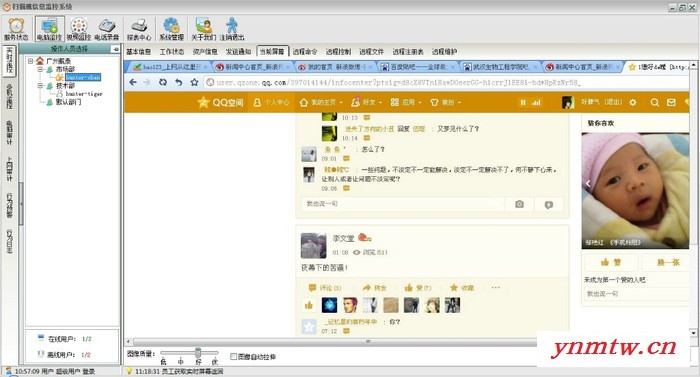The image size is (700, 377).
Task: Click thumbs-up icon left of liker avatars
Action: coord(309,305)
